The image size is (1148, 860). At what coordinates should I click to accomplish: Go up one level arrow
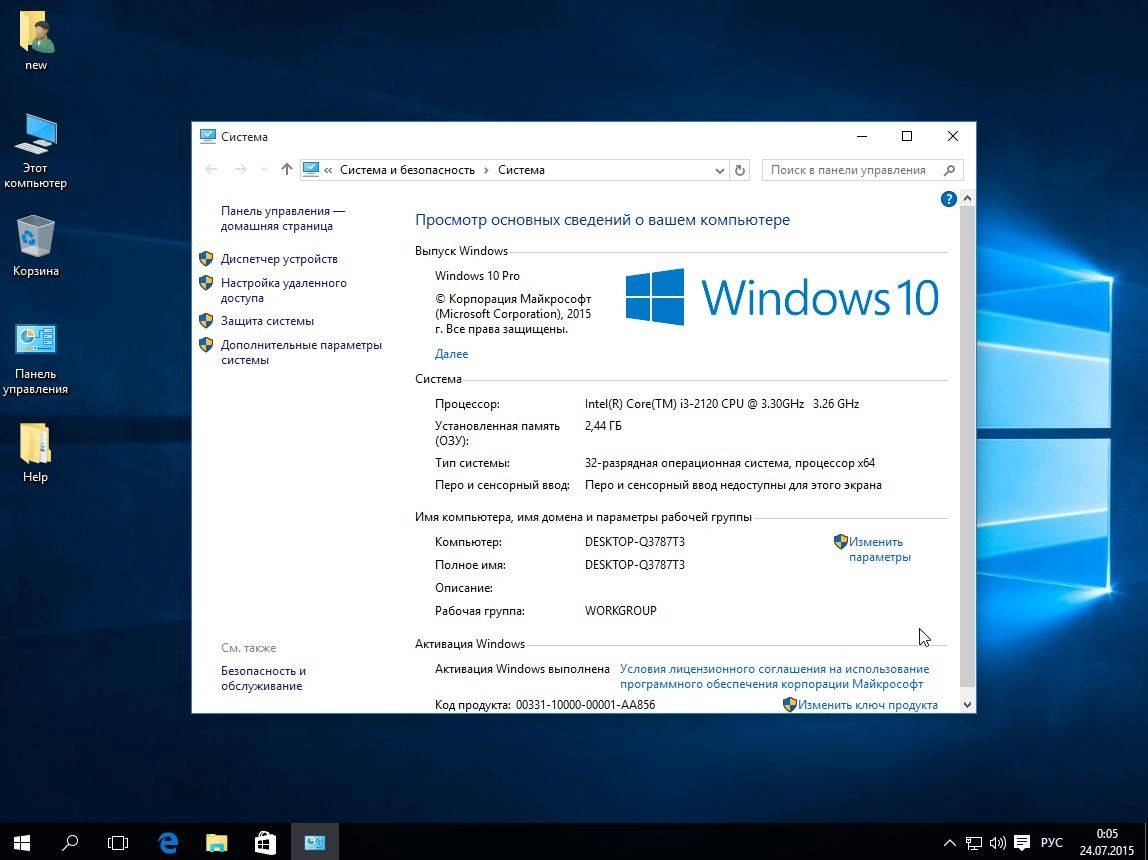[286, 170]
